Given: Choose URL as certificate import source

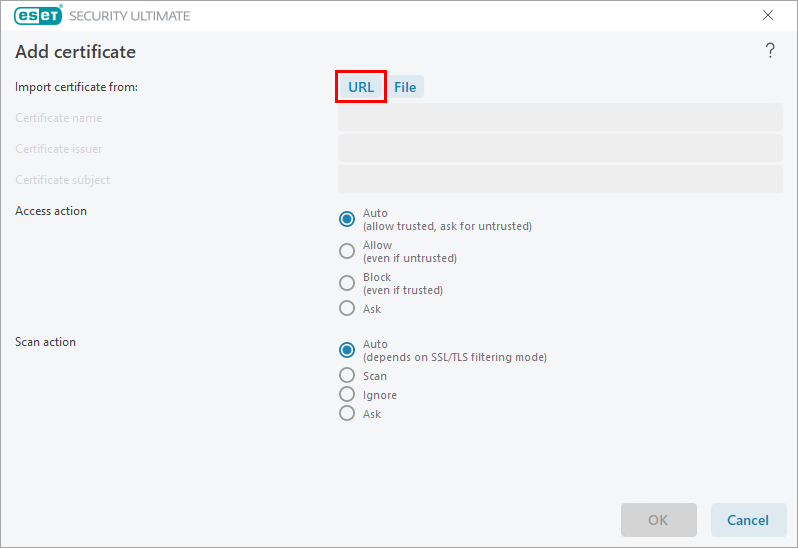Looking at the screenshot, I should click(361, 87).
